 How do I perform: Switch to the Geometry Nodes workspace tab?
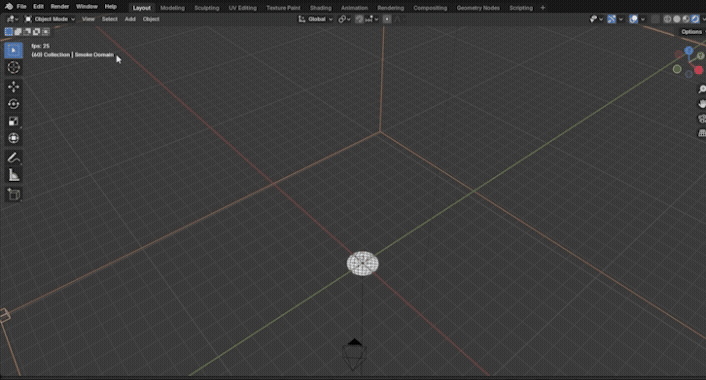(478, 8)
